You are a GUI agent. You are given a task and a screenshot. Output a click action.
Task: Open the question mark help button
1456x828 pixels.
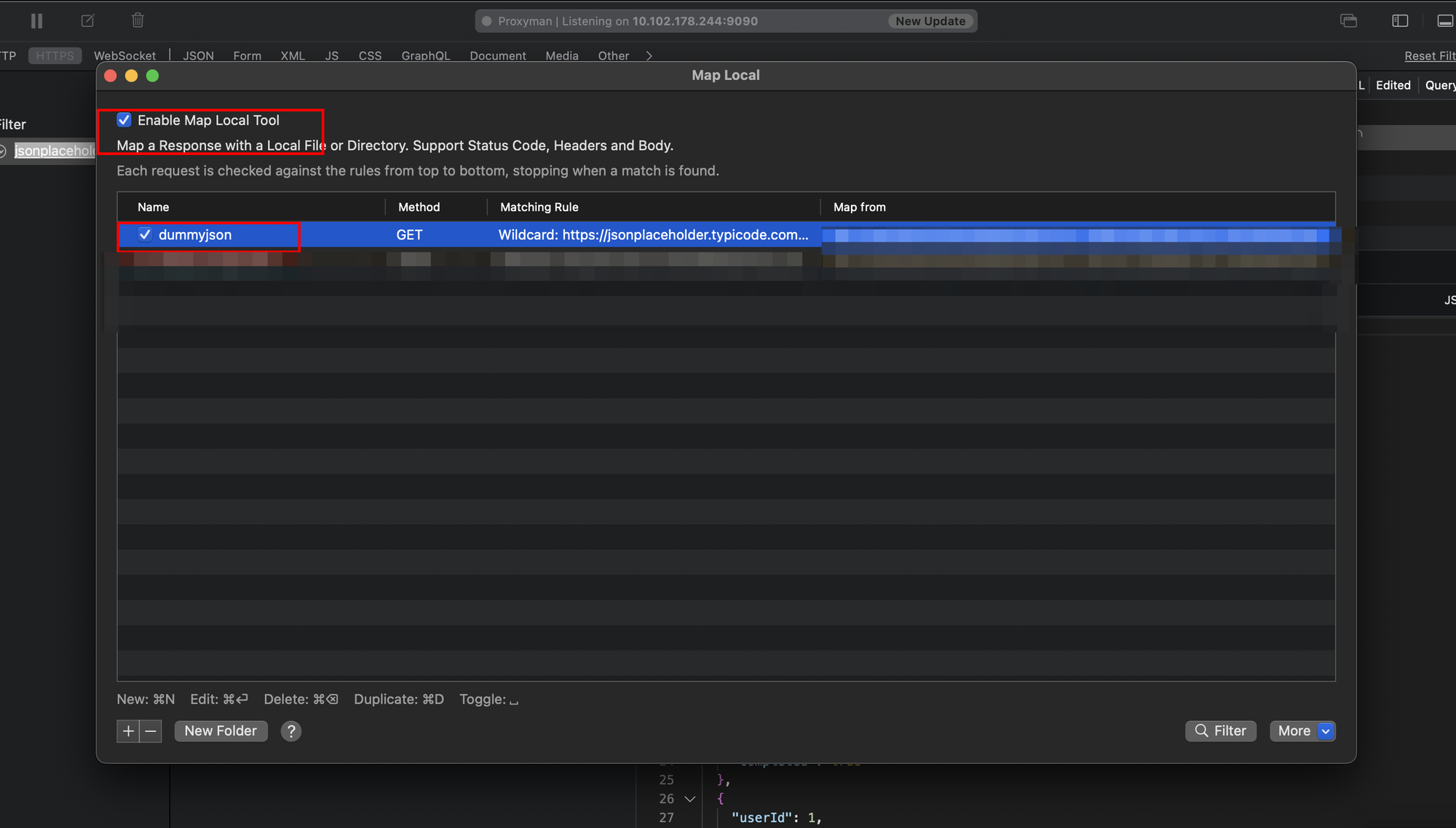290,731
